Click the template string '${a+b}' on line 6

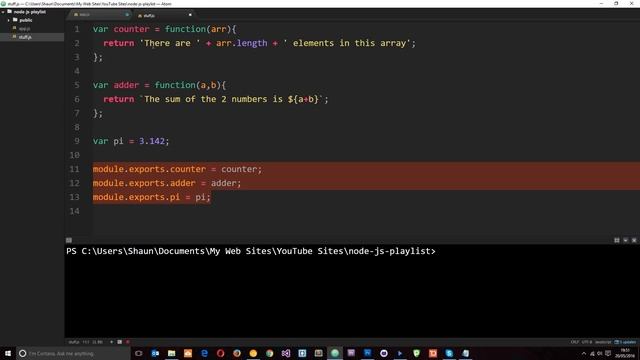[303, 99]
